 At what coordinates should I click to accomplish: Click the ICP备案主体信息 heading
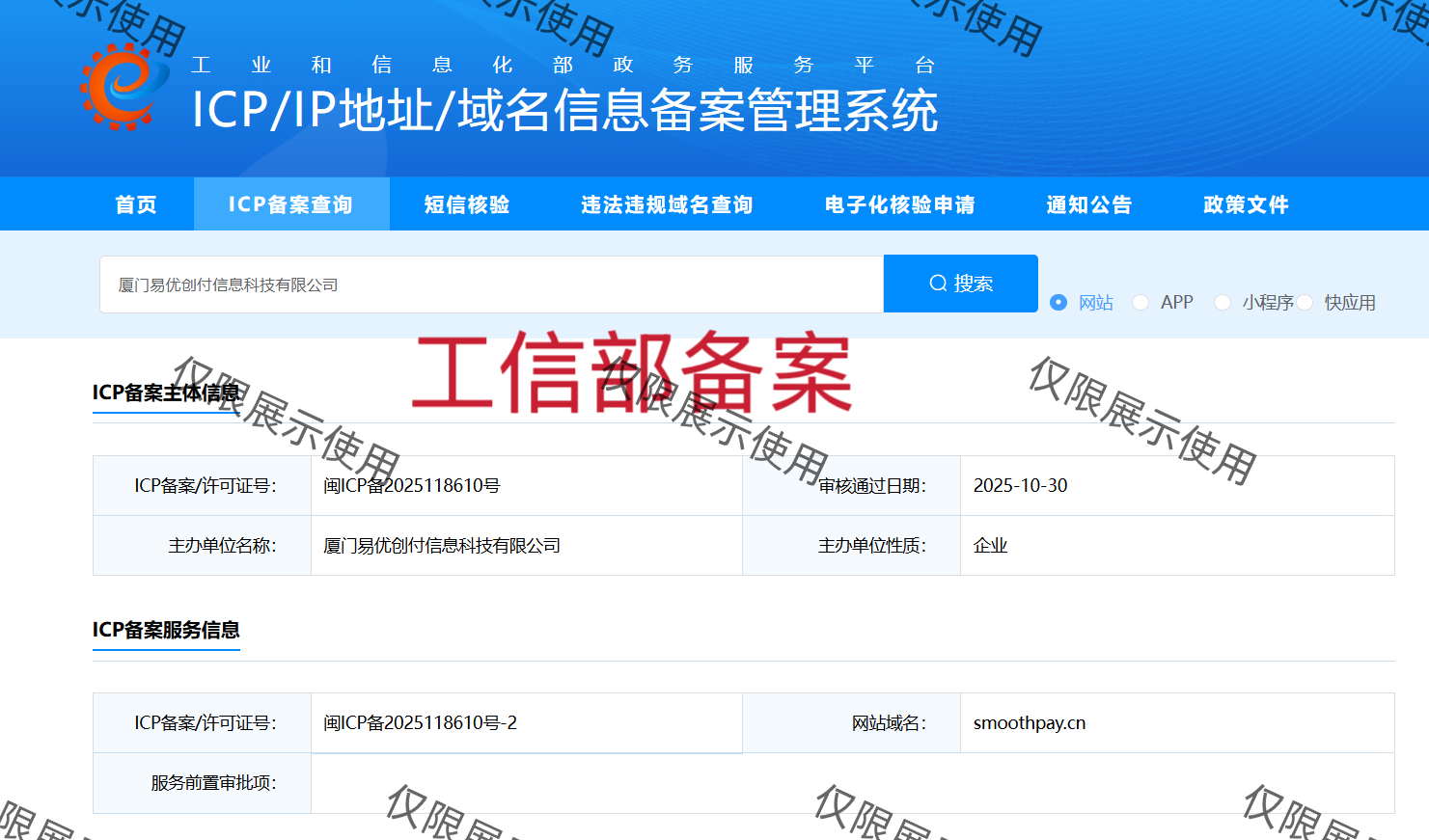click(x=166, y=392)
